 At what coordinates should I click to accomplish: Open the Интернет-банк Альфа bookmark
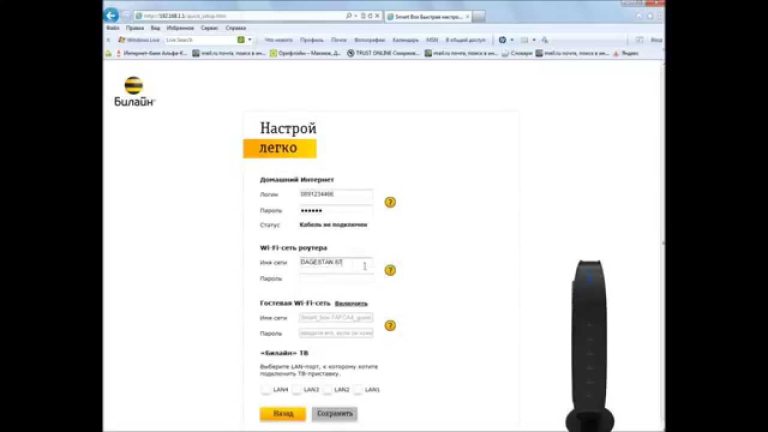coord(151,53)
